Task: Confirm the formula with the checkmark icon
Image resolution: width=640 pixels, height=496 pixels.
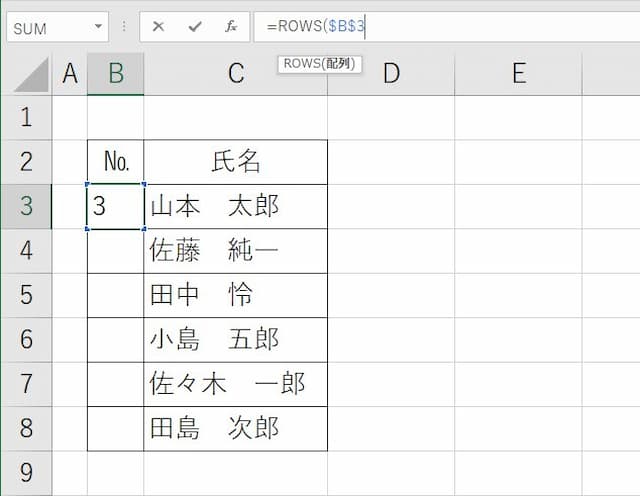Action: [x=195, y=27]
